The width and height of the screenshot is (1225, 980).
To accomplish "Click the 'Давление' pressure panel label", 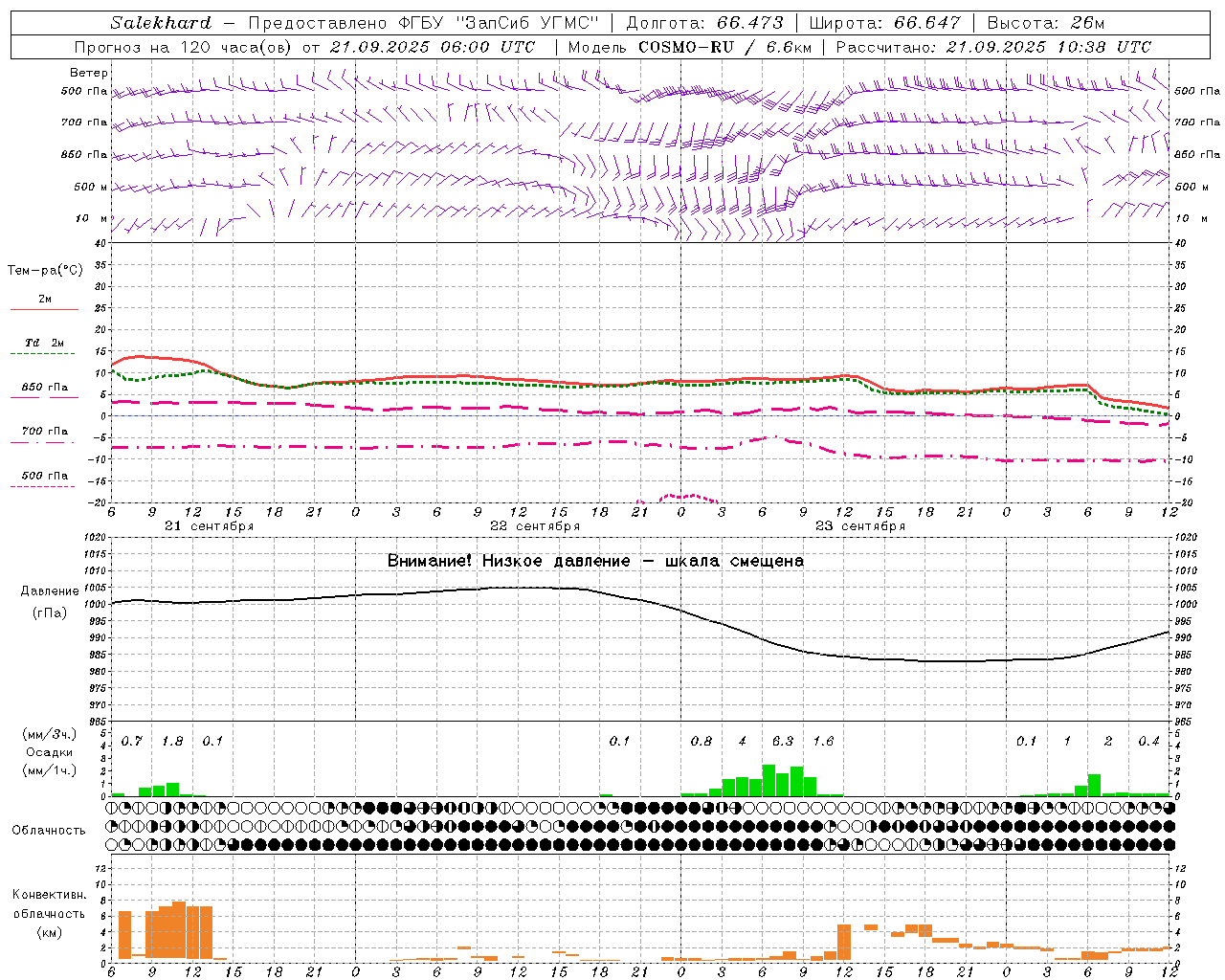I will [x=50, y=591].
